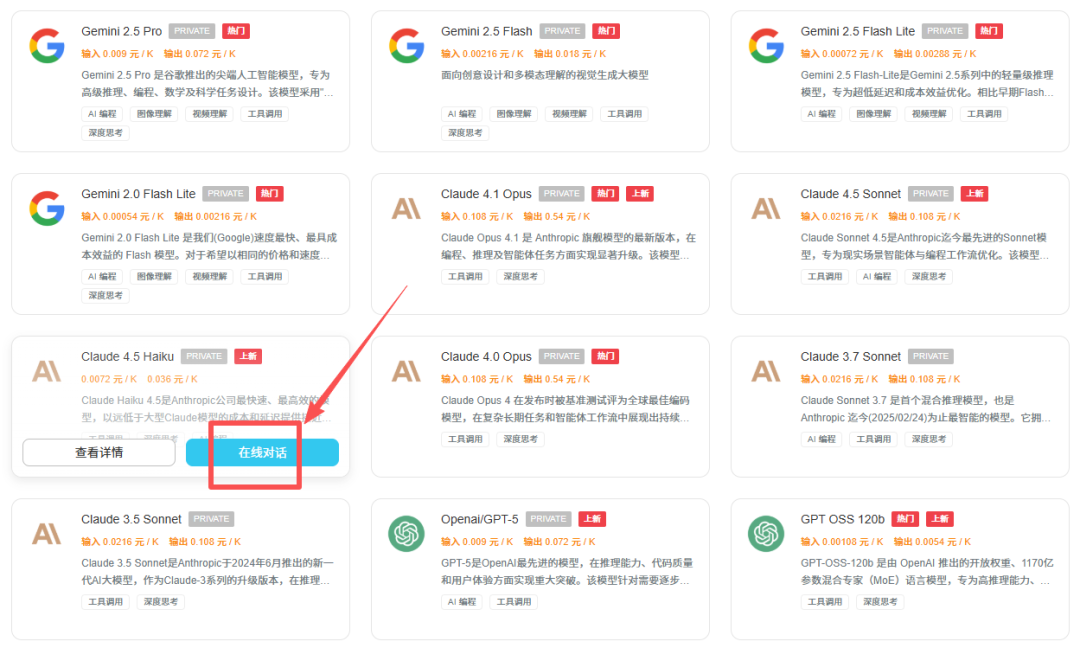Click the OpenAI logo on Openai/GPT-5

(406, 534)
